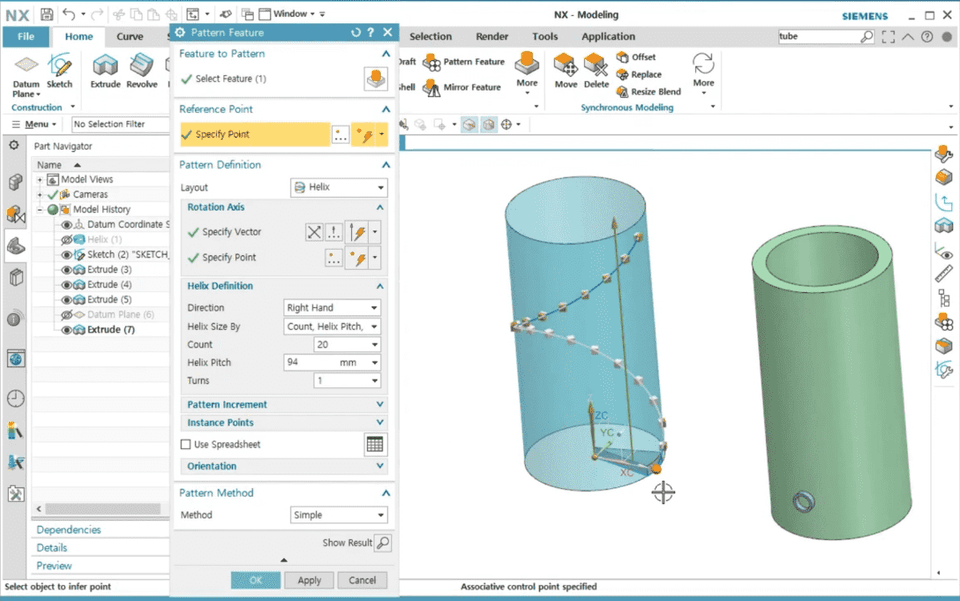Reset the Pattern Feature dialog

point(356,32)
